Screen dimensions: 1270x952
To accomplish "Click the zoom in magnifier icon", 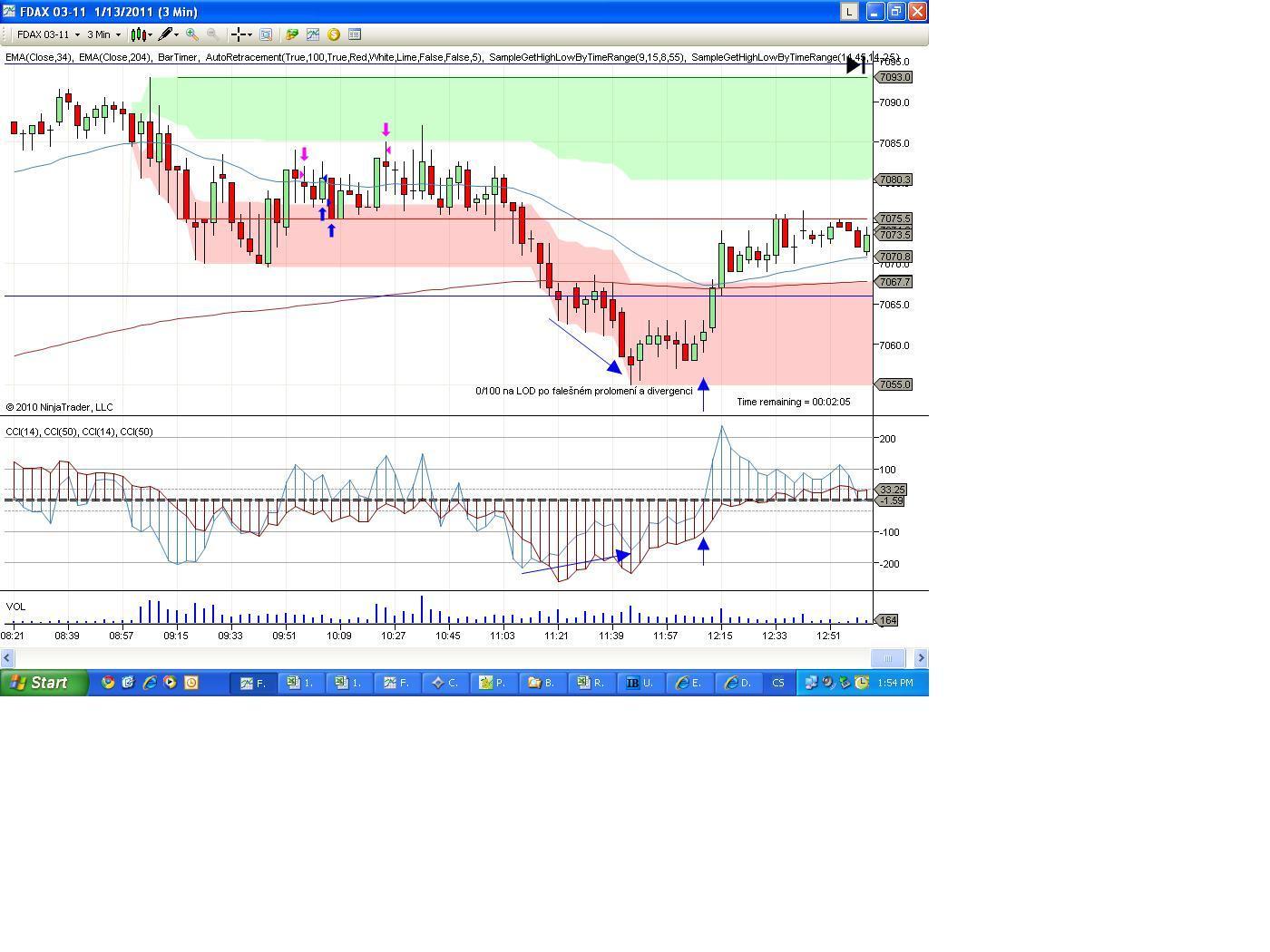I will coord(192,34).
